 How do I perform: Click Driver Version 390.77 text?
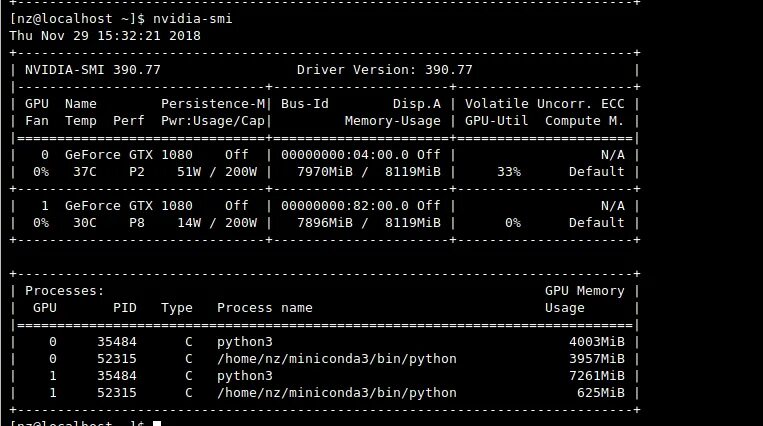point(384,70)
